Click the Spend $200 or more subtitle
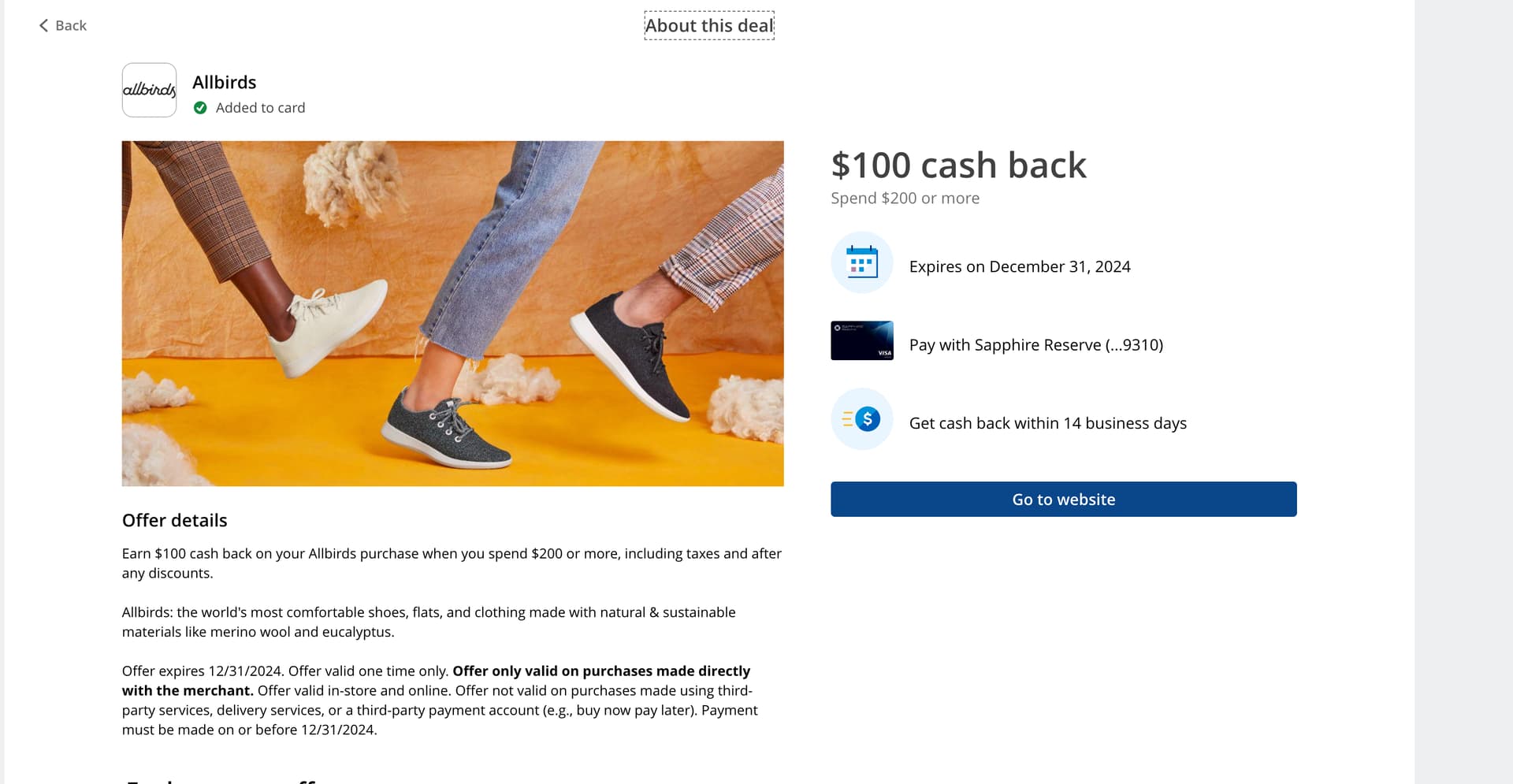Viewport: 1513px width, 784px height. (x=905, y=199)
